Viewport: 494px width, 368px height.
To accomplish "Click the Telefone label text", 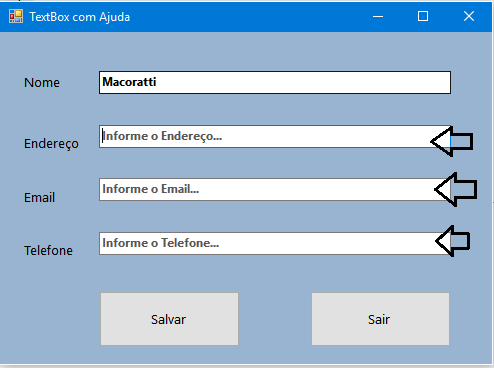I will (48, 251).
